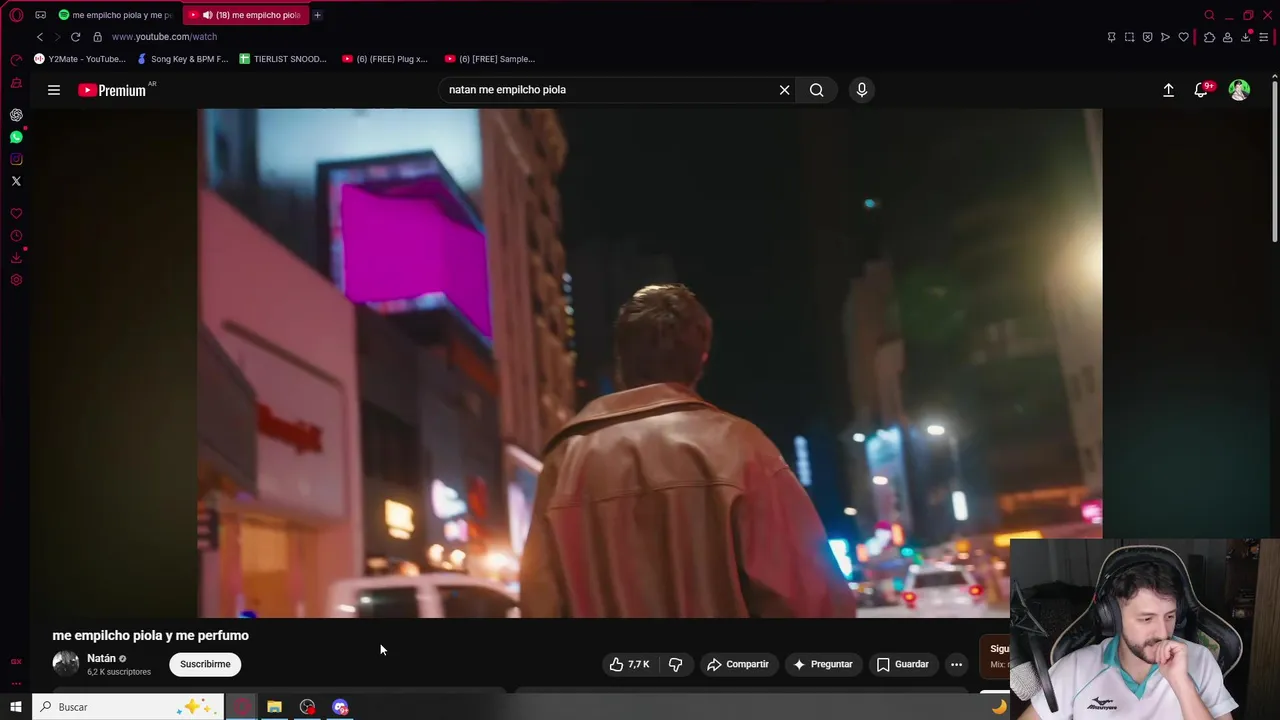Viewport: 1280px width, 720px height.
Task: Show downloads in the toolbar
Action: pos(1246,37)
